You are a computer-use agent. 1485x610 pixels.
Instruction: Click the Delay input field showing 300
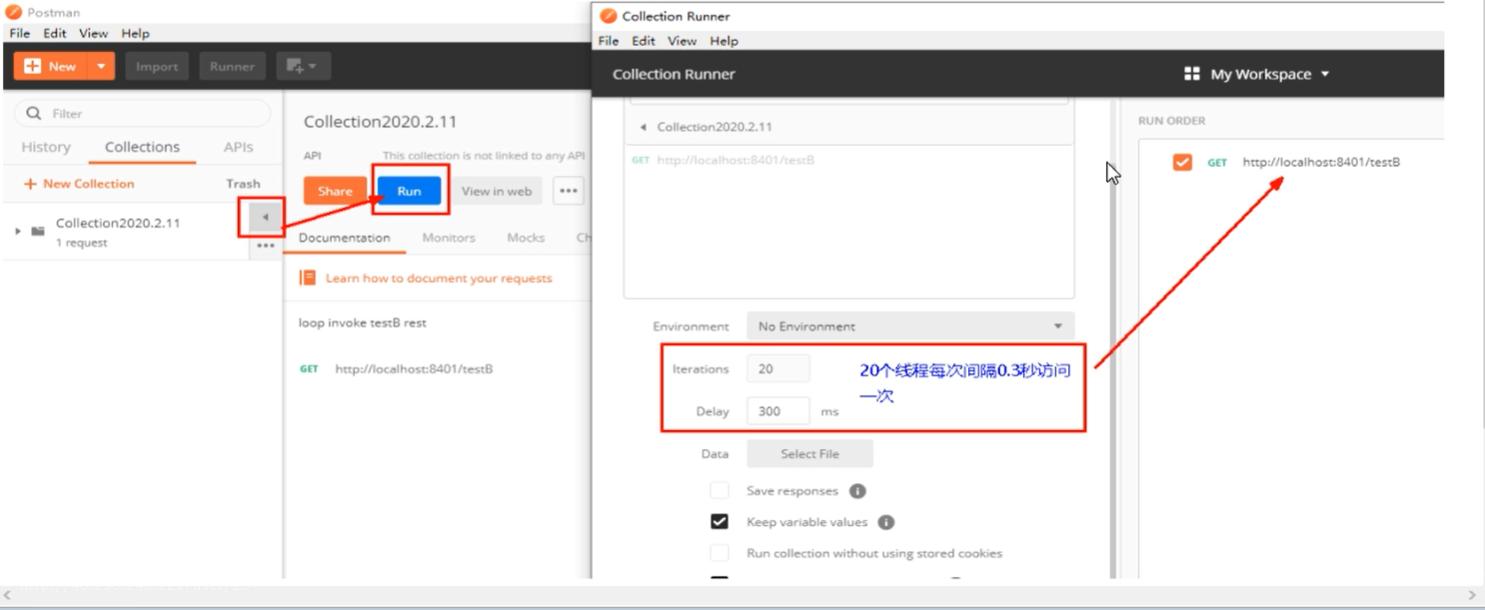778,411
